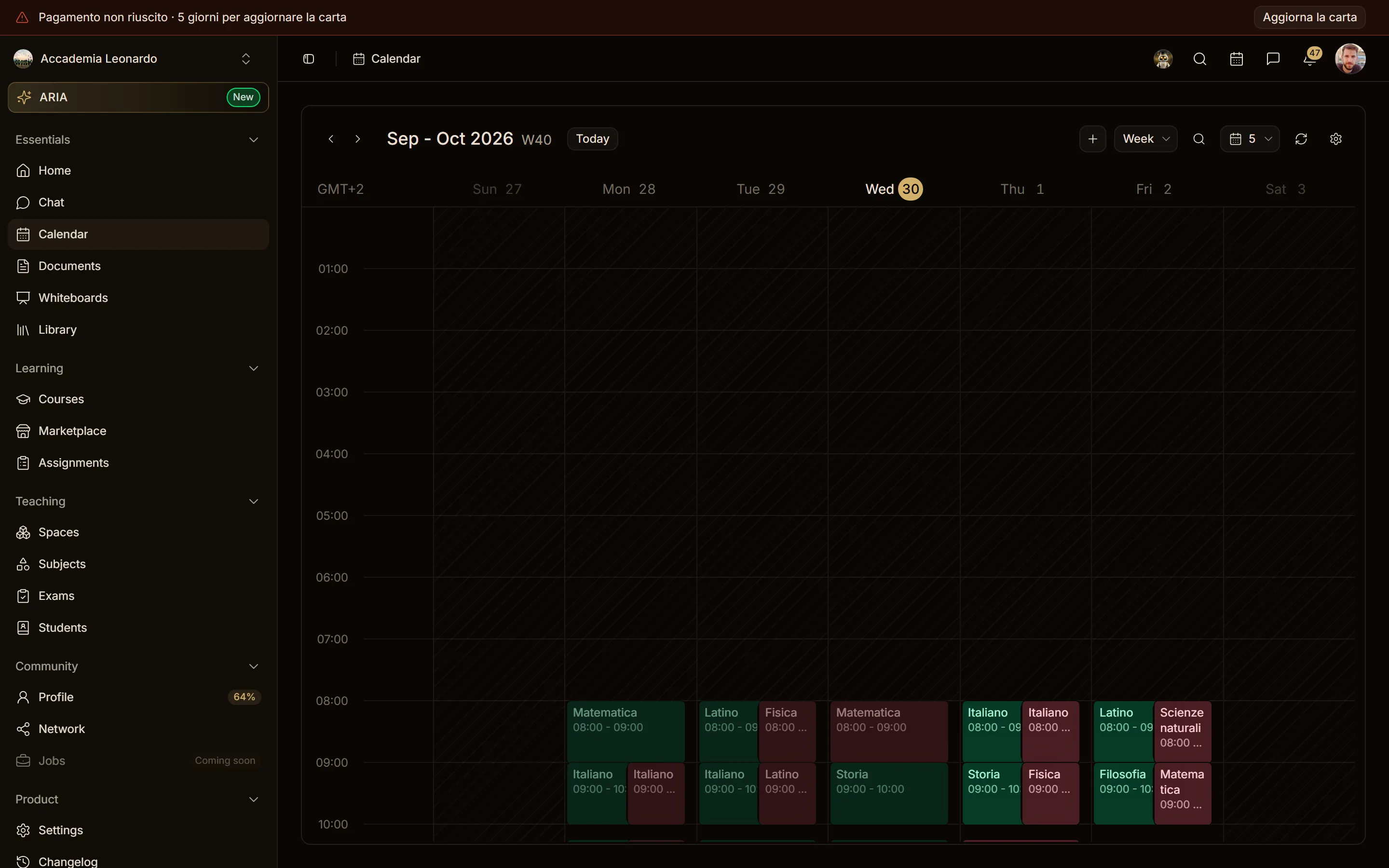Open Spaces in the sidebar
The height and width of the screenshot is (868, 1389).
(x=138, y=532)
